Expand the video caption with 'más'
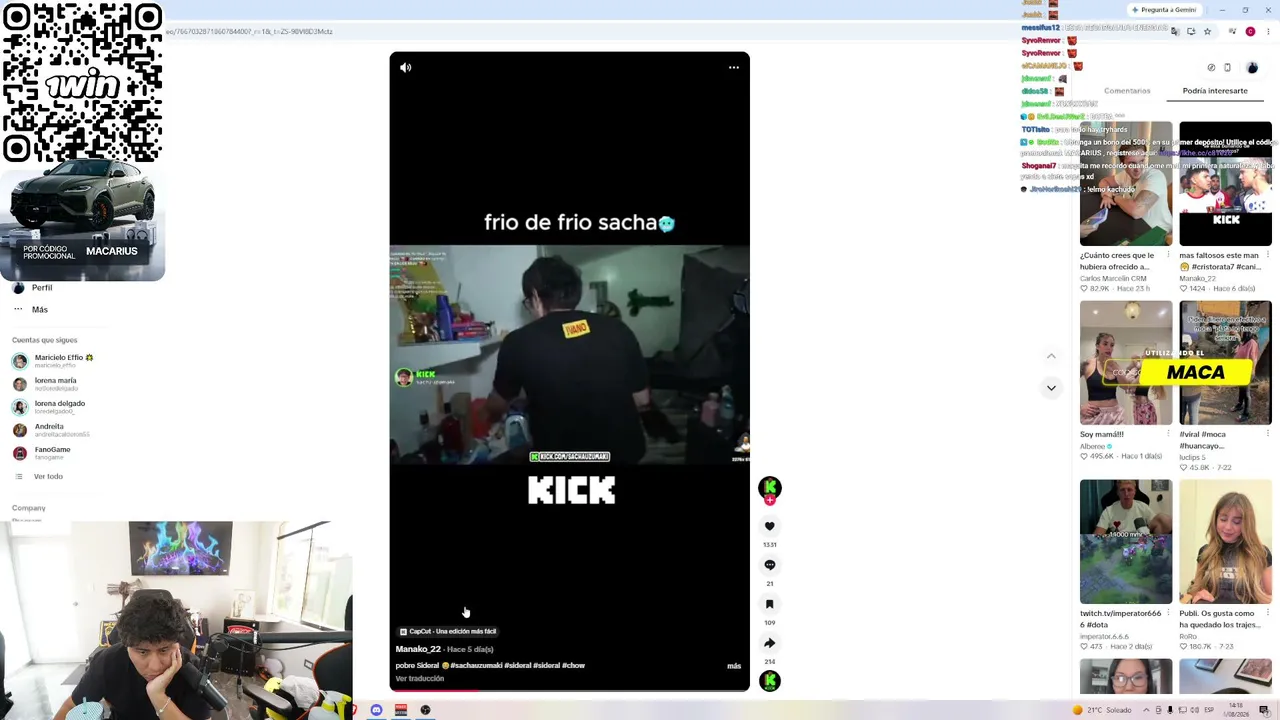 [x=734, y=666]
